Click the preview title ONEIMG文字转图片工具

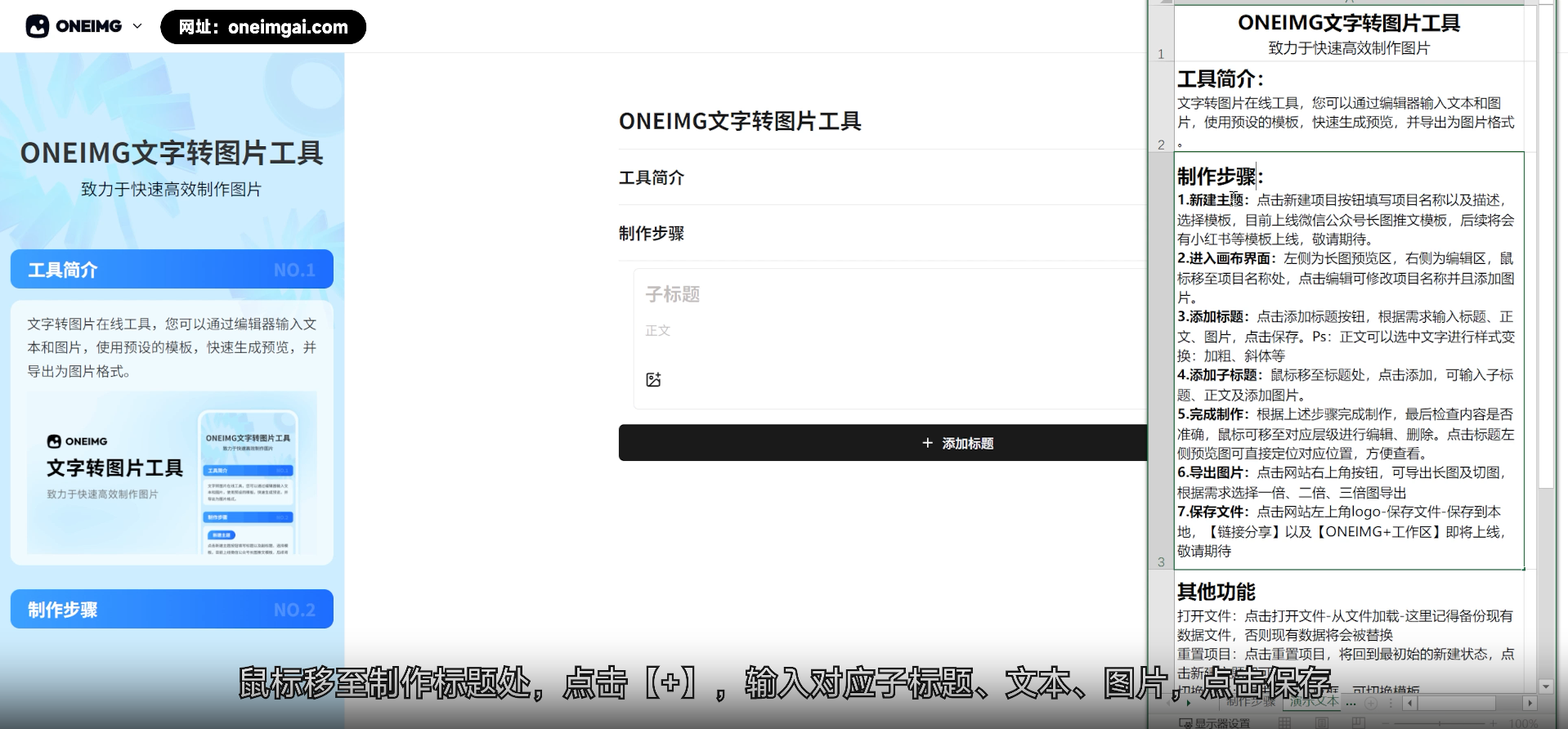click(172, 153)
